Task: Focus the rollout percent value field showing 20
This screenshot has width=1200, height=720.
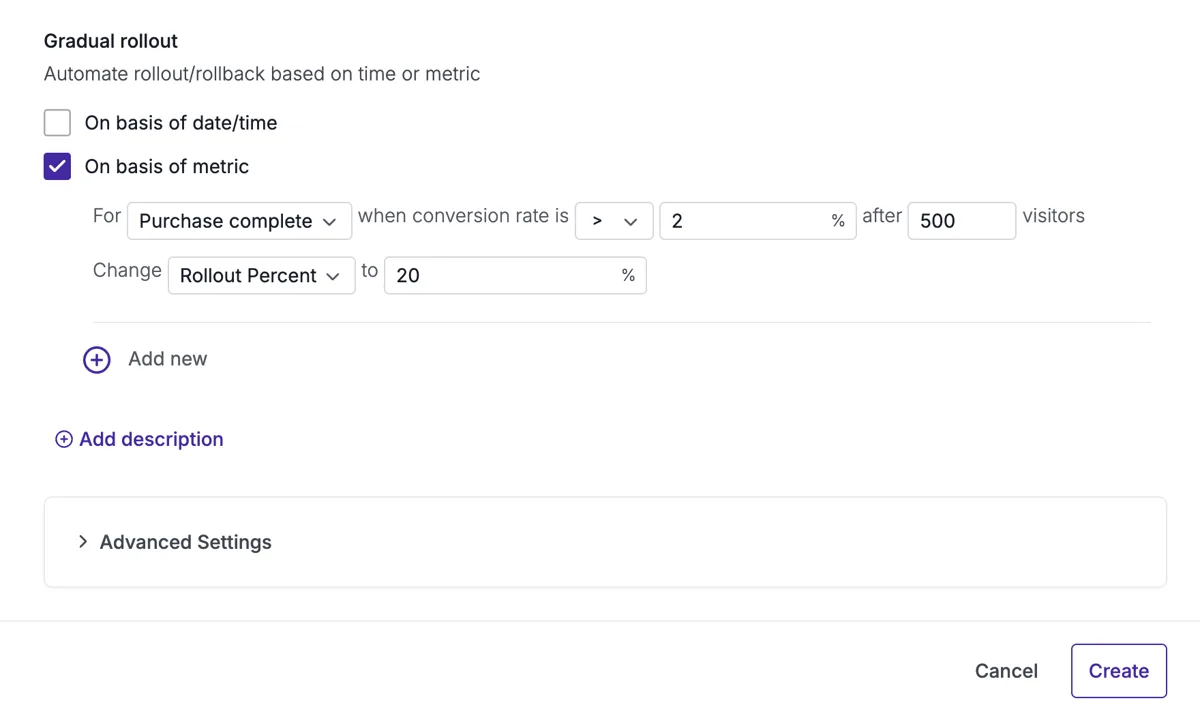Action: point(515,276)
